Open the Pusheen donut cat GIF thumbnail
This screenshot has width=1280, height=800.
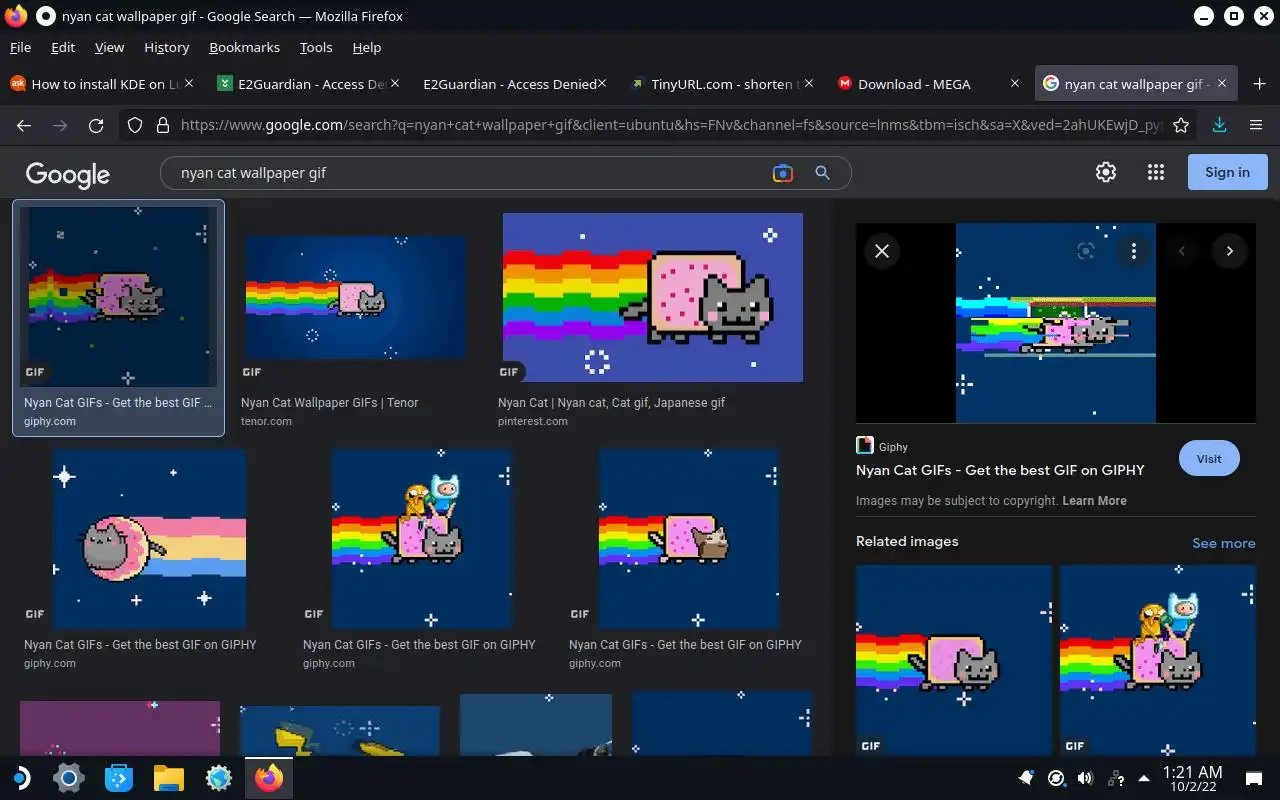tap(149, 538)
